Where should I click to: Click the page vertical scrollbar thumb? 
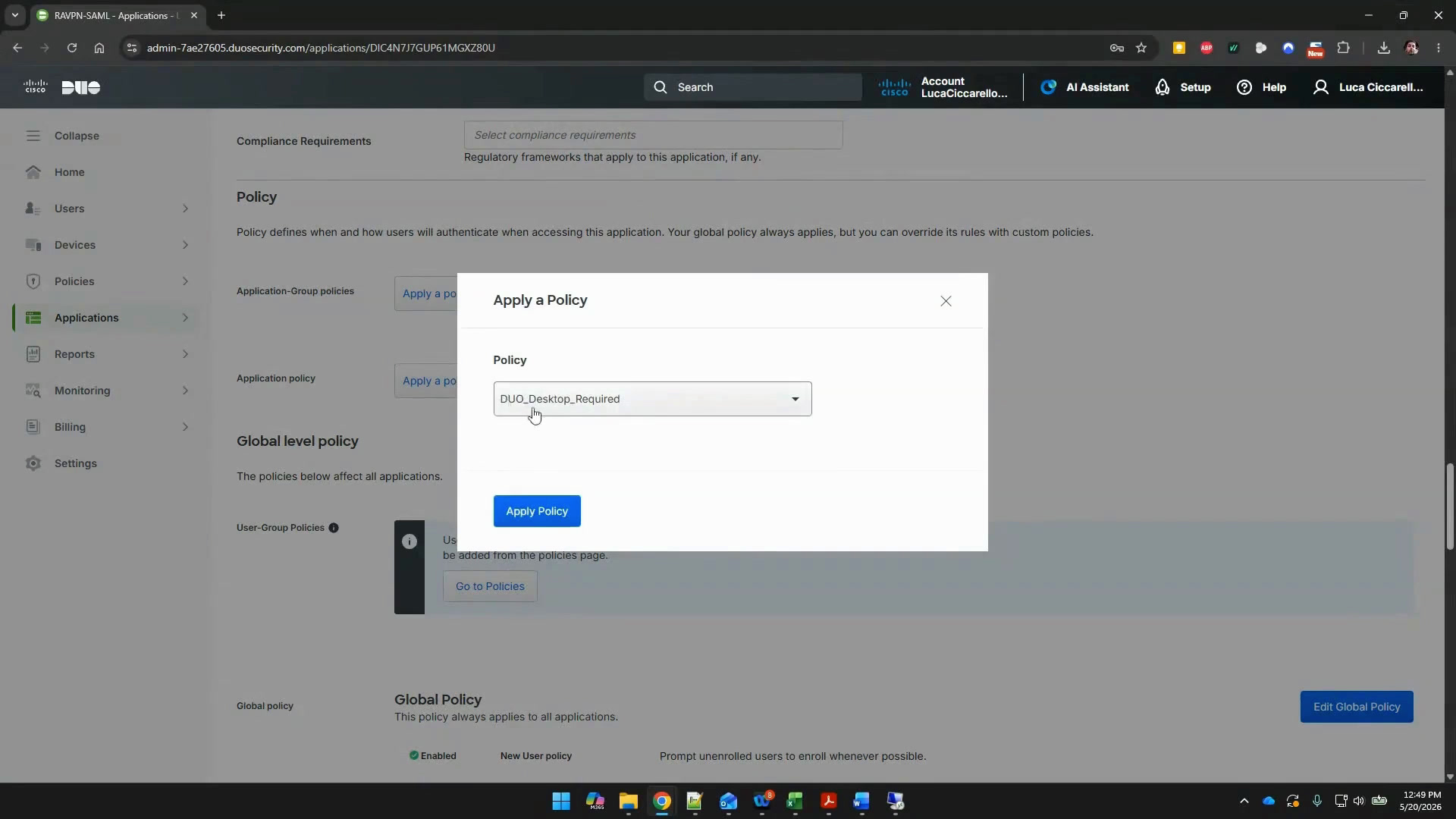pyautogui.click(x=1450, y=507)
